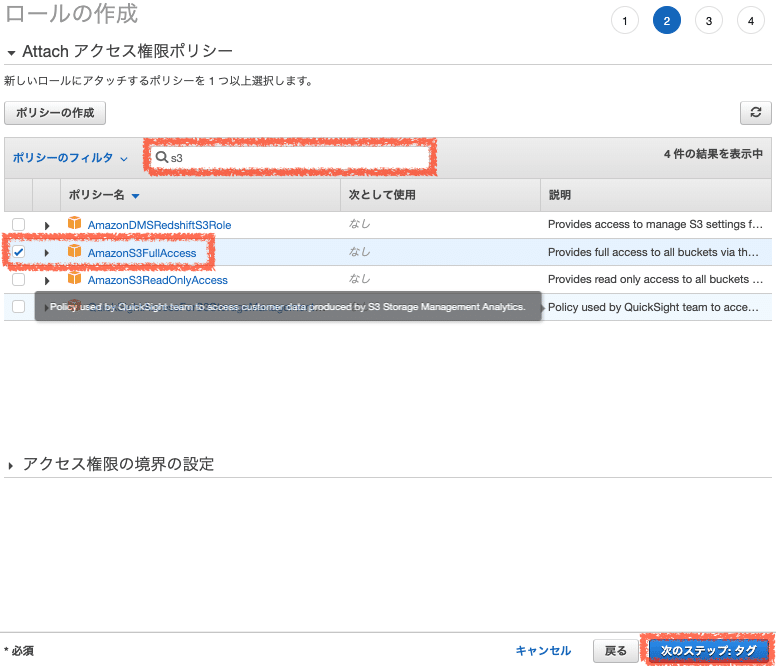Click the AmazonS3ReadOnlyAccess policy box icon
This screenshot has width=776, height=666.
pyautogui.click(x=74, y=279)
